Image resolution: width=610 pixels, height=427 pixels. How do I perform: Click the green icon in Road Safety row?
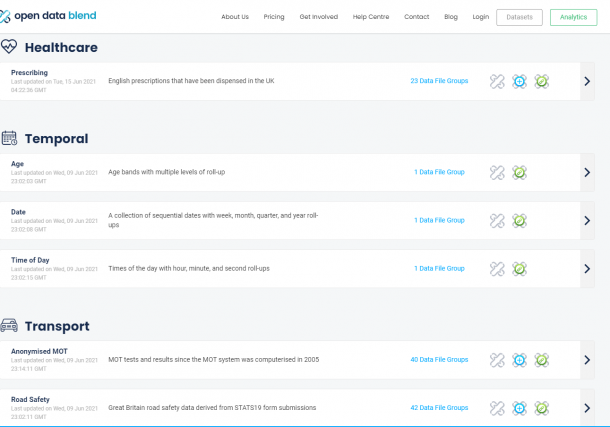(x=541, y=408)
